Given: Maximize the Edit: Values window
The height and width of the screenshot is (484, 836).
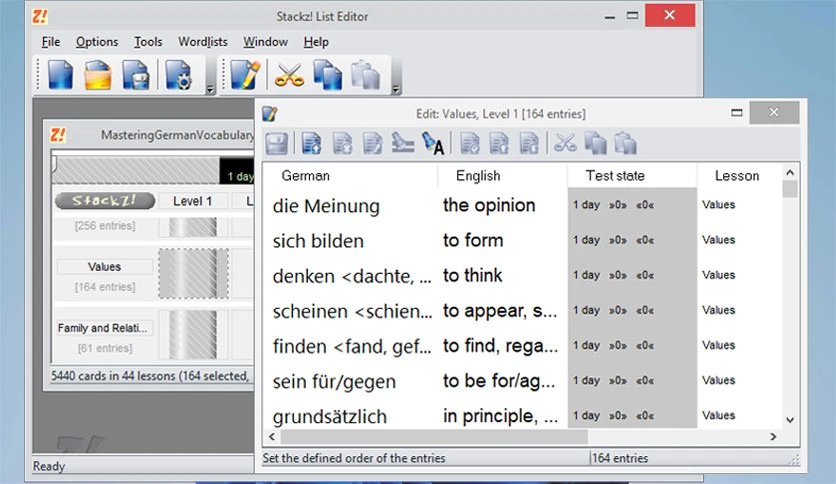Looking at the screenshot, I should click(737, 112).
